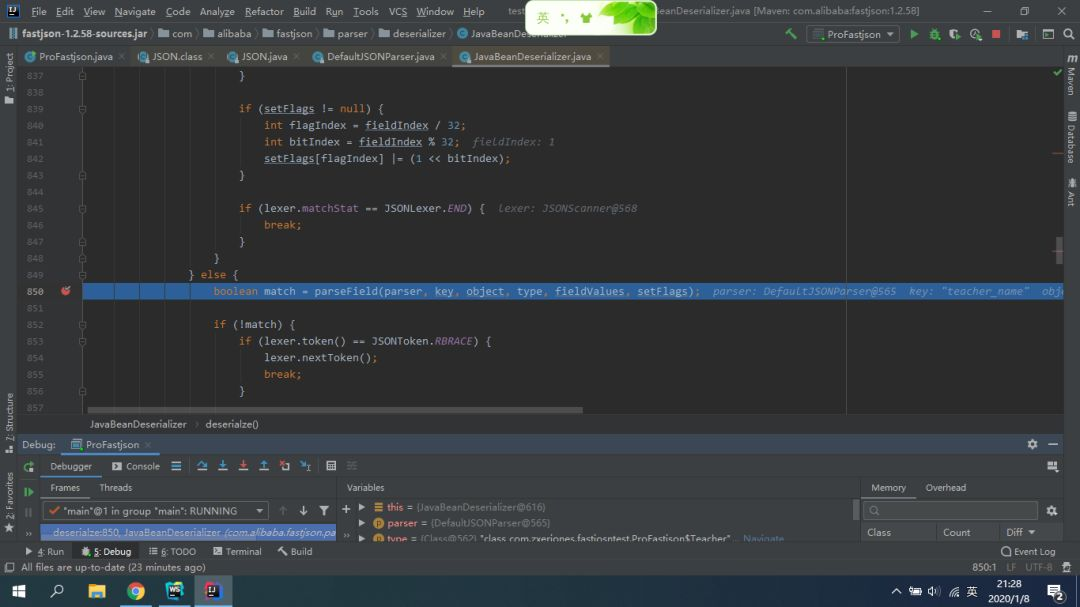Screen dimensions: 1080x607
Task: Collapse the code fold at line 845
Action: (82, 209)
